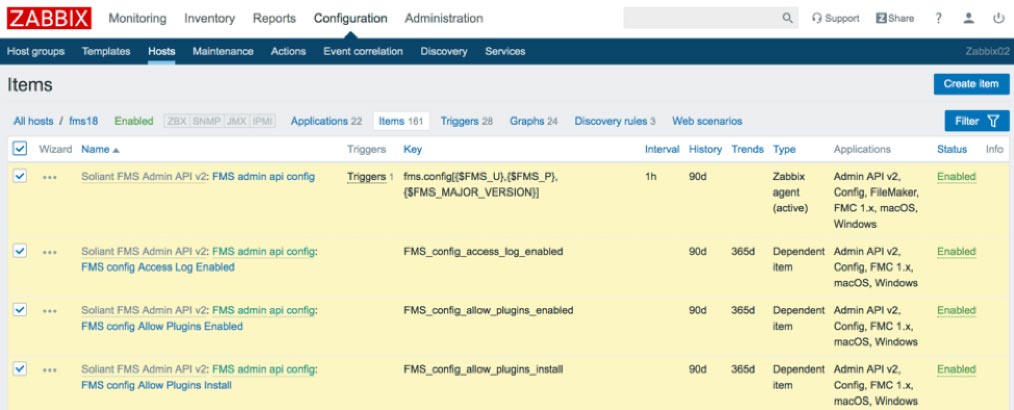The width and height of the screenshot is (1014, 410).
Task: Sort by Type column header
Action: click(784, 149)
